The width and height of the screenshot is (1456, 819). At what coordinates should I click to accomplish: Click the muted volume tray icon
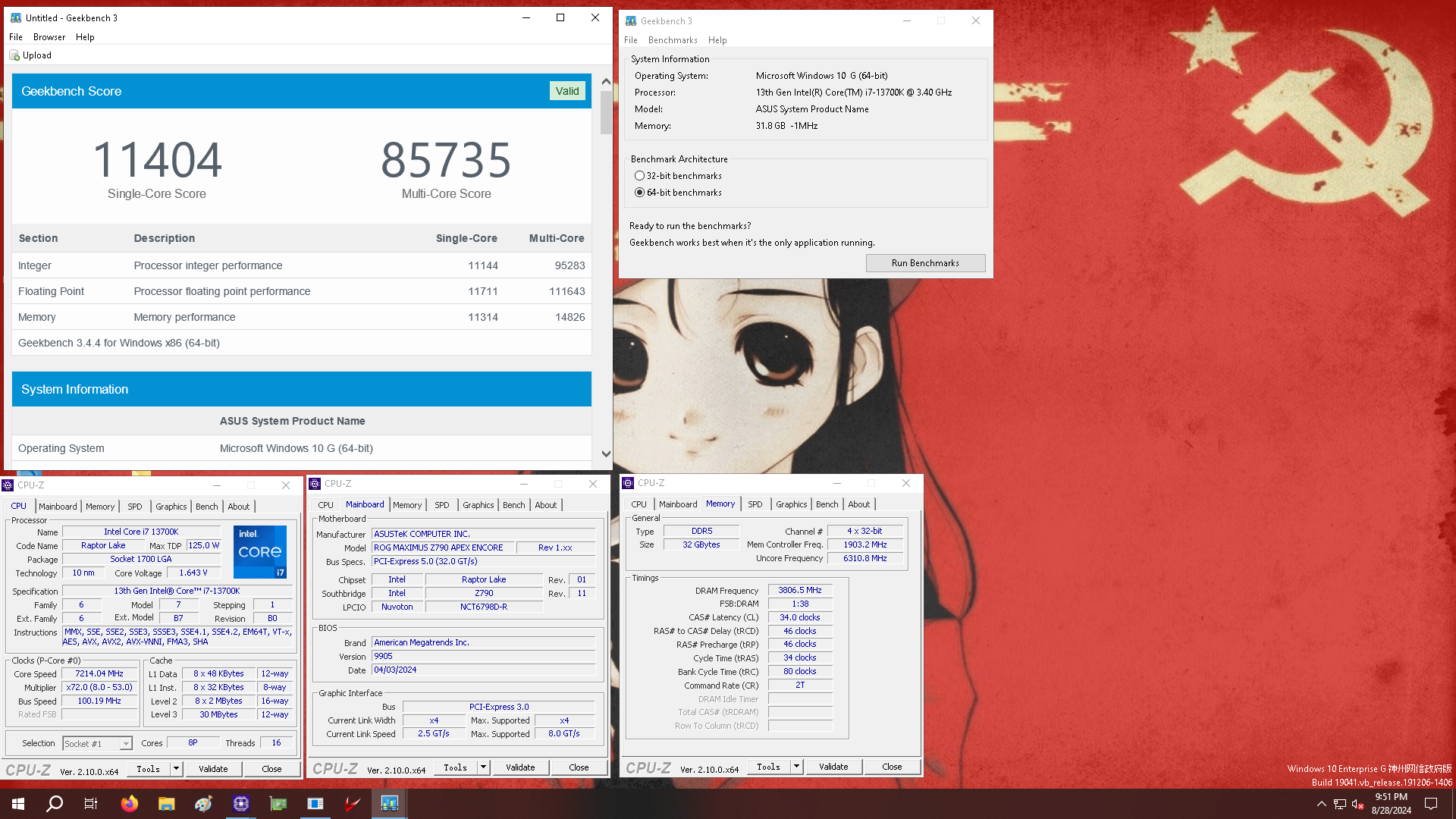[1358, 804]
